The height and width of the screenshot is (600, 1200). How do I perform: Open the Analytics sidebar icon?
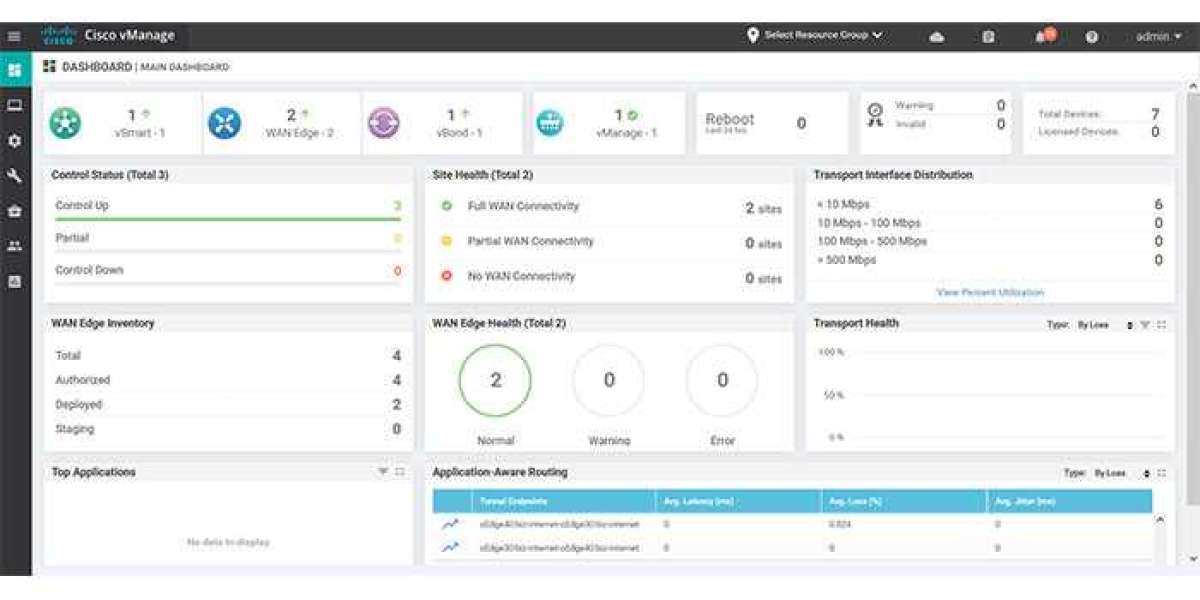coord(14,281)
